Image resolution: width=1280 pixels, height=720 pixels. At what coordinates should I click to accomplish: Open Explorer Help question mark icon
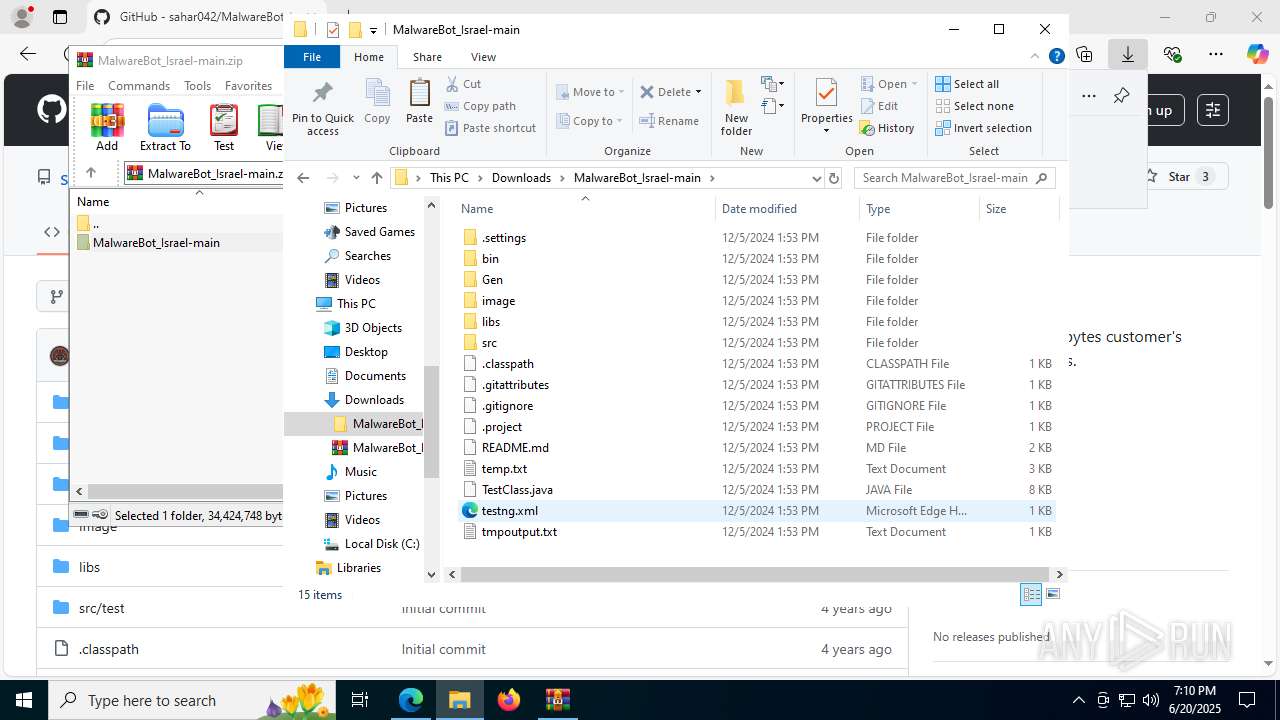coord(1056,57)
